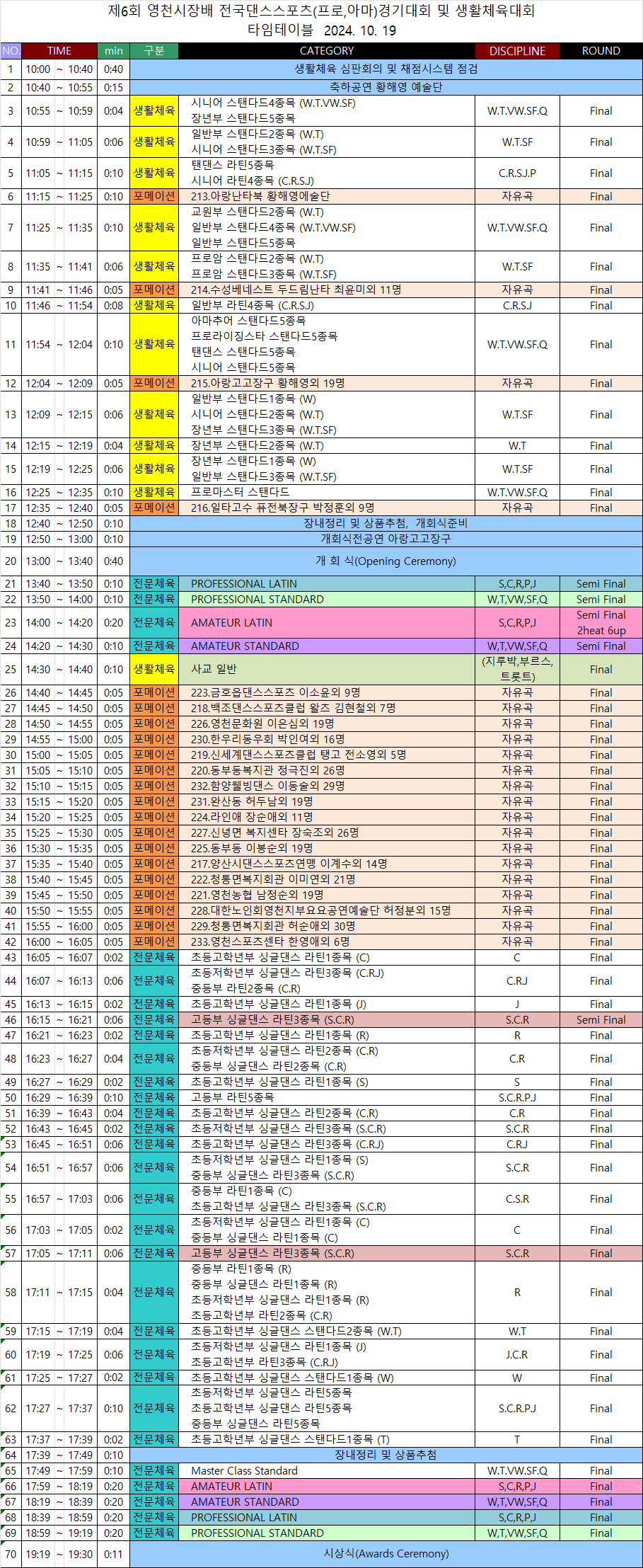
Task: Select 218.백조댄스스포츠클럽 왈츠 김현철외 7명
Action: pyautogui.click(x=326, y=709)
